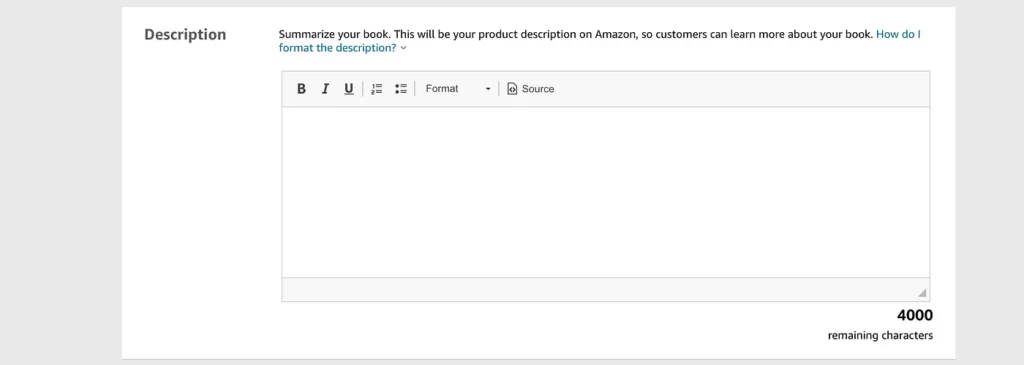
Task: Toggle italic formatting with the I icon
Action: 325,89
